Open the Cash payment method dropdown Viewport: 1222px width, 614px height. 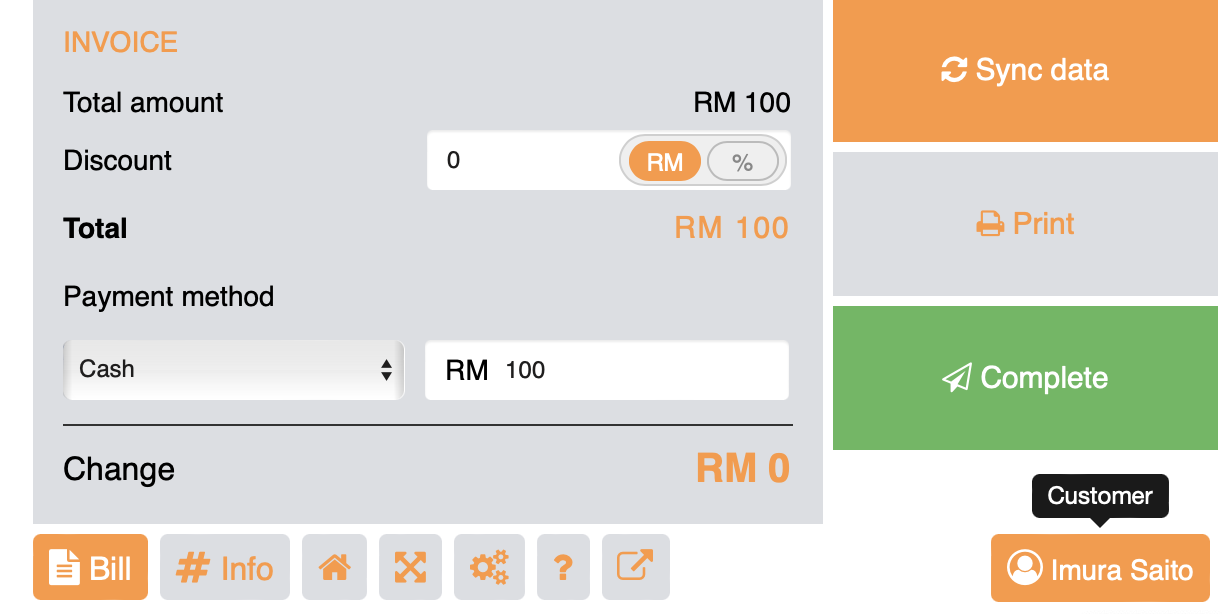[x=232, y=370]
